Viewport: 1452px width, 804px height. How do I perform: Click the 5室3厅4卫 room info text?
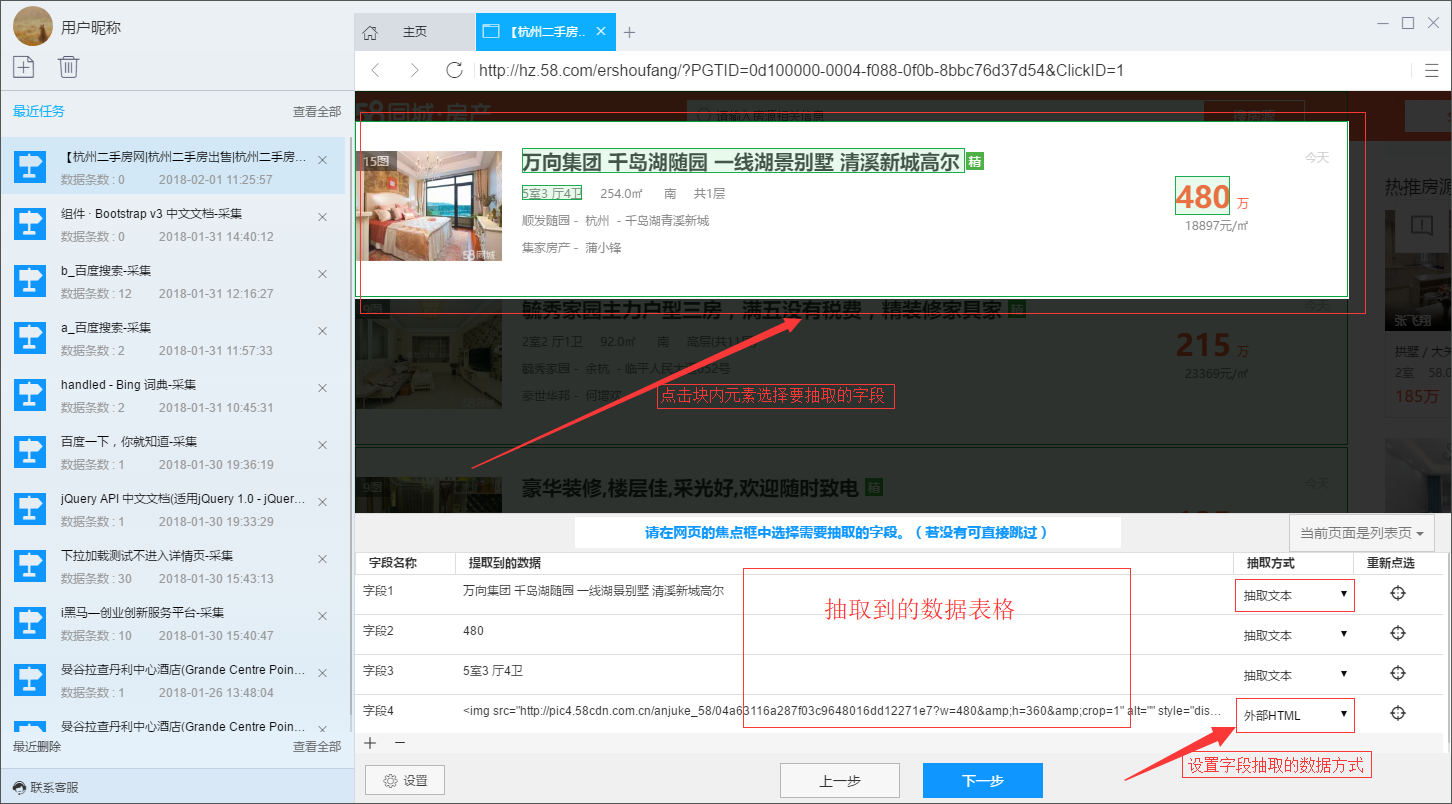point(552,193)
